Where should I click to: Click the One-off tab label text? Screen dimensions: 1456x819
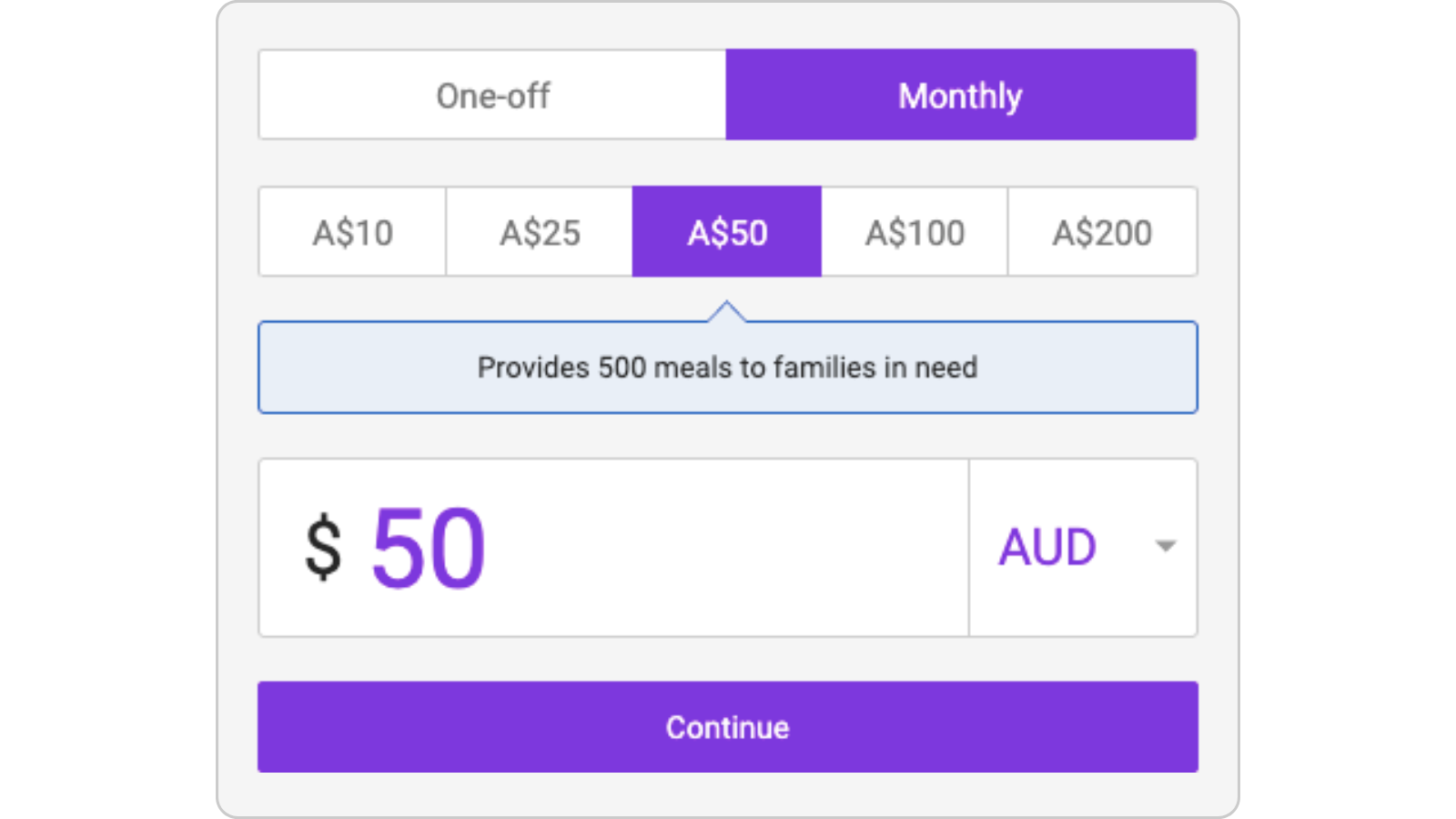492,96
